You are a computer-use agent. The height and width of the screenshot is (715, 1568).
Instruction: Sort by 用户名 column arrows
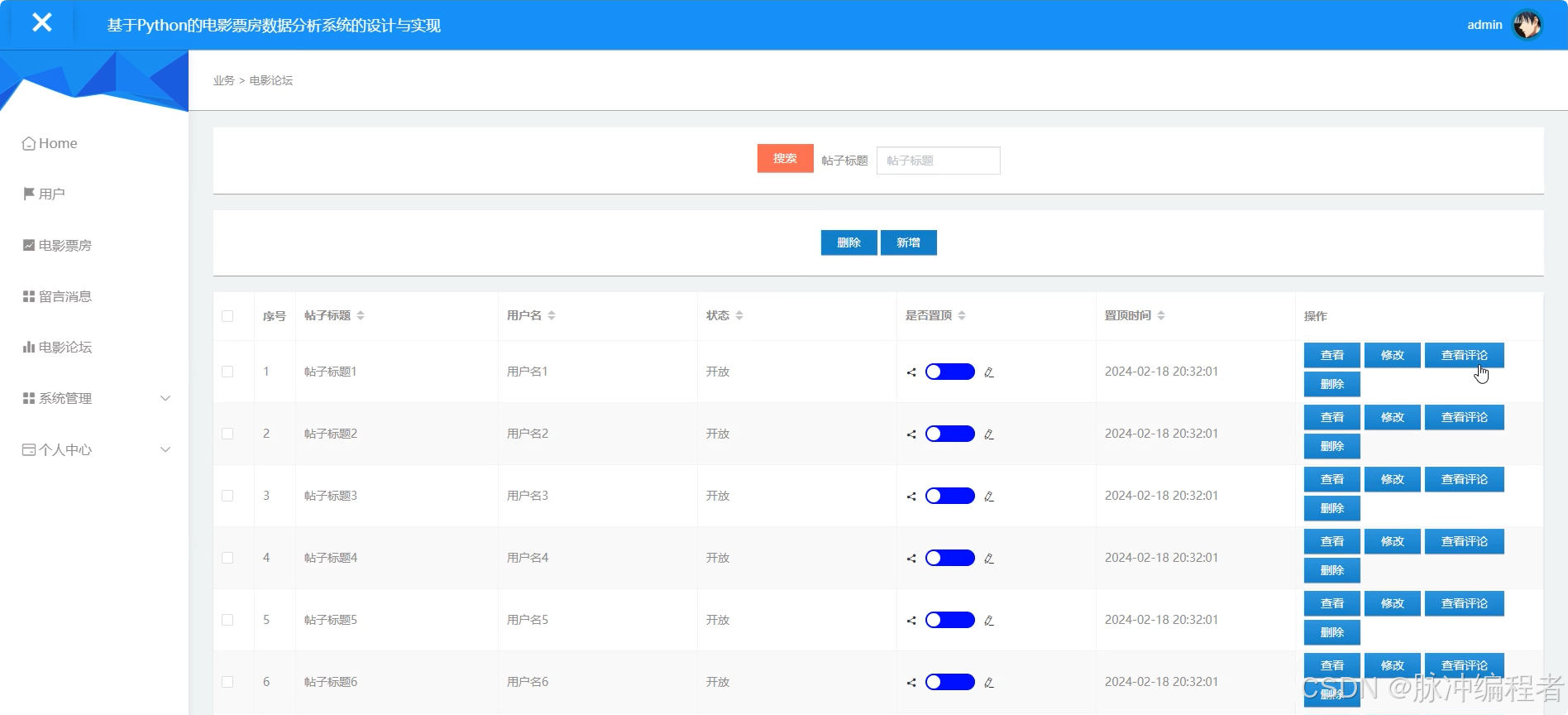(x=552, y=315)
